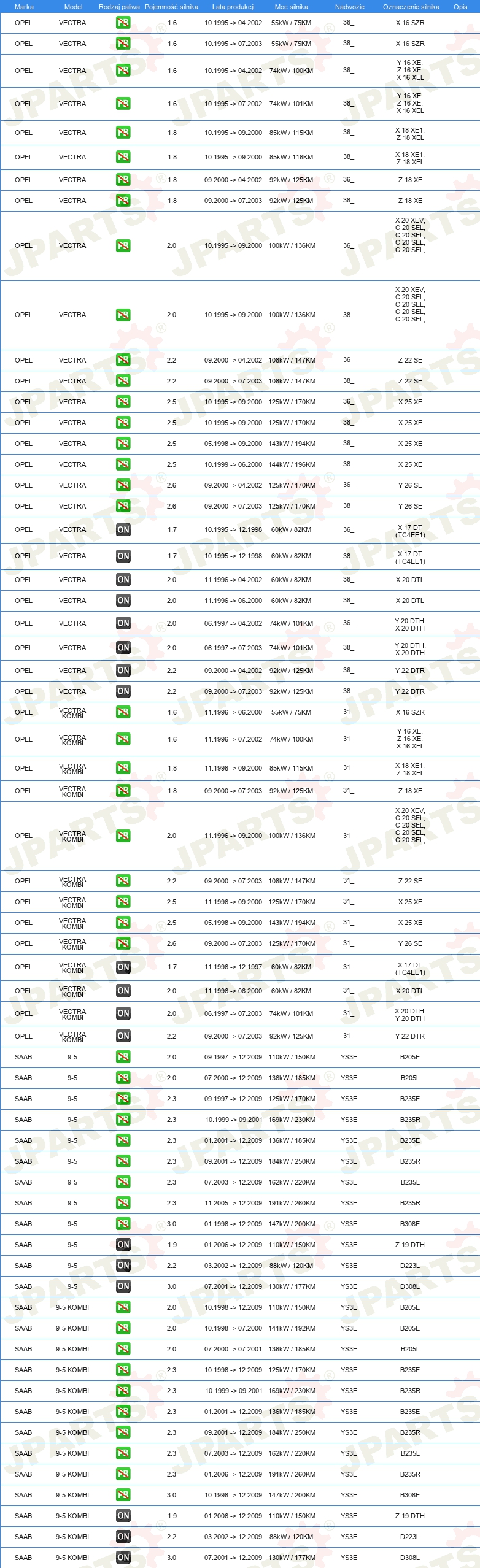The image size is (480, 1568).
Task: Click 'YS3E' body cell in 9-5 Kombi D308L row
Action: [x=349, y=1558]
